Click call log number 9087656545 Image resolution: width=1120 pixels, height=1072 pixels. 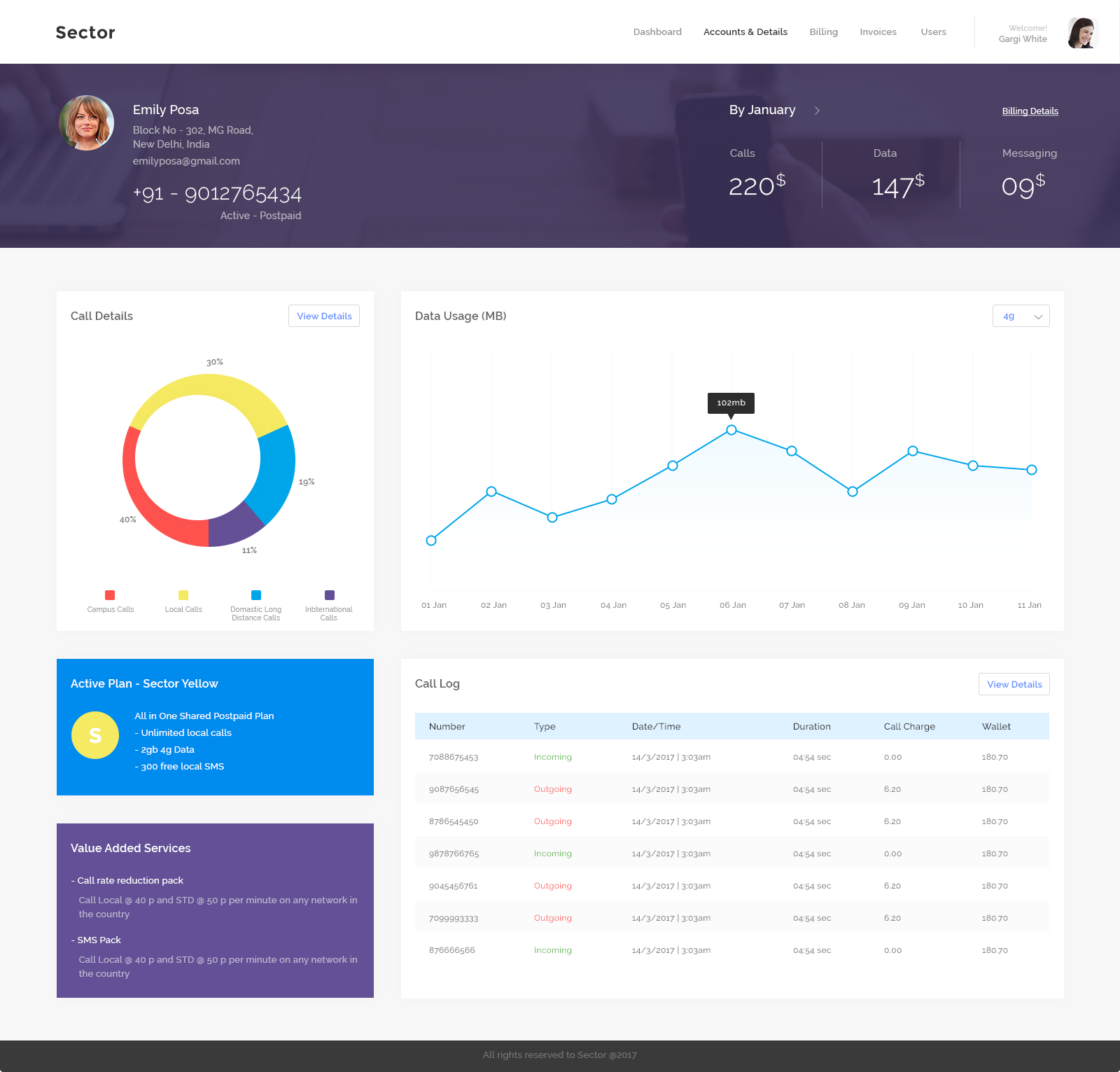[454, 789]
